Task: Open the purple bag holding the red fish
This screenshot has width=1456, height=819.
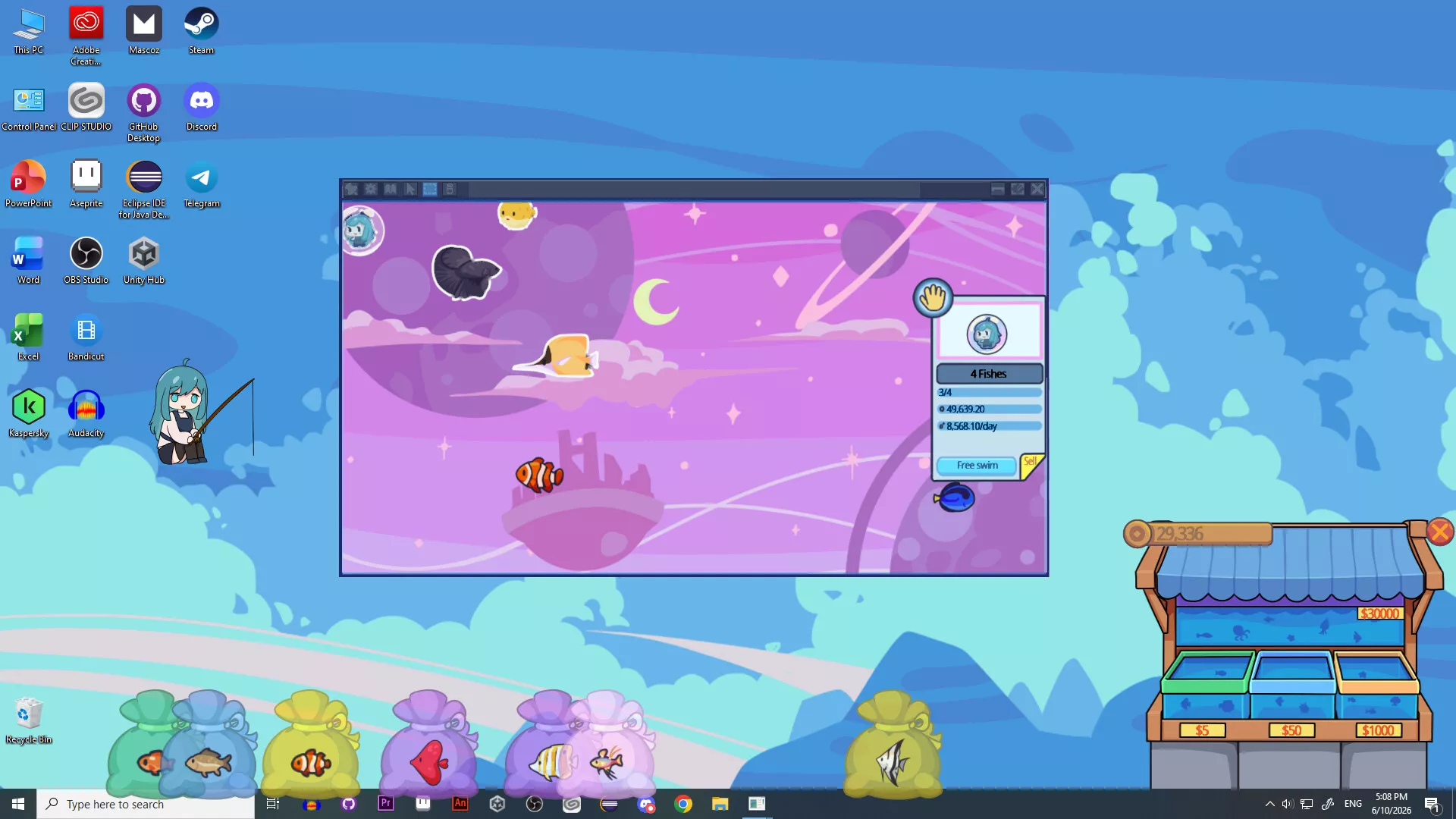Action: [x=429, y=743]
